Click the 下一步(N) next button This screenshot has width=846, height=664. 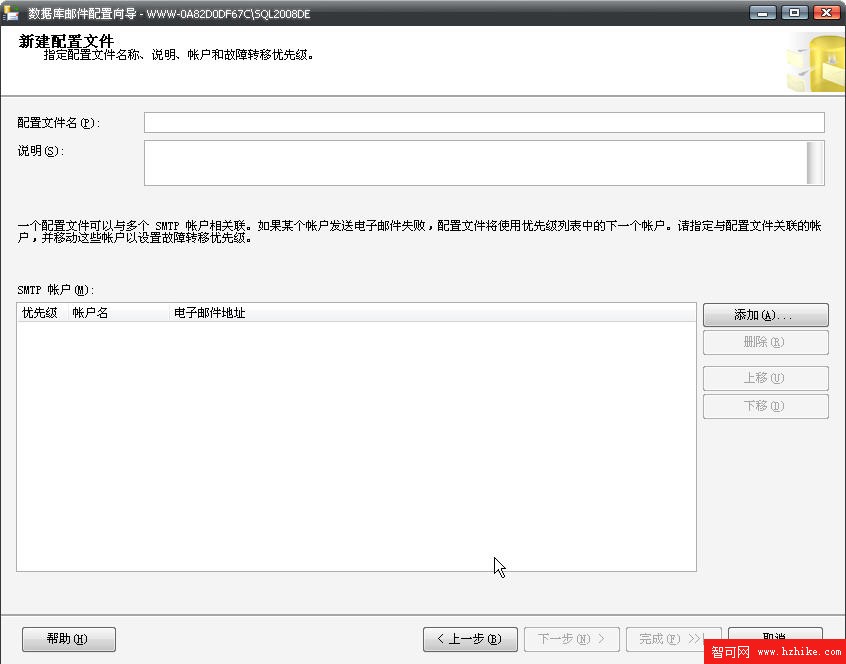point(571,639)
